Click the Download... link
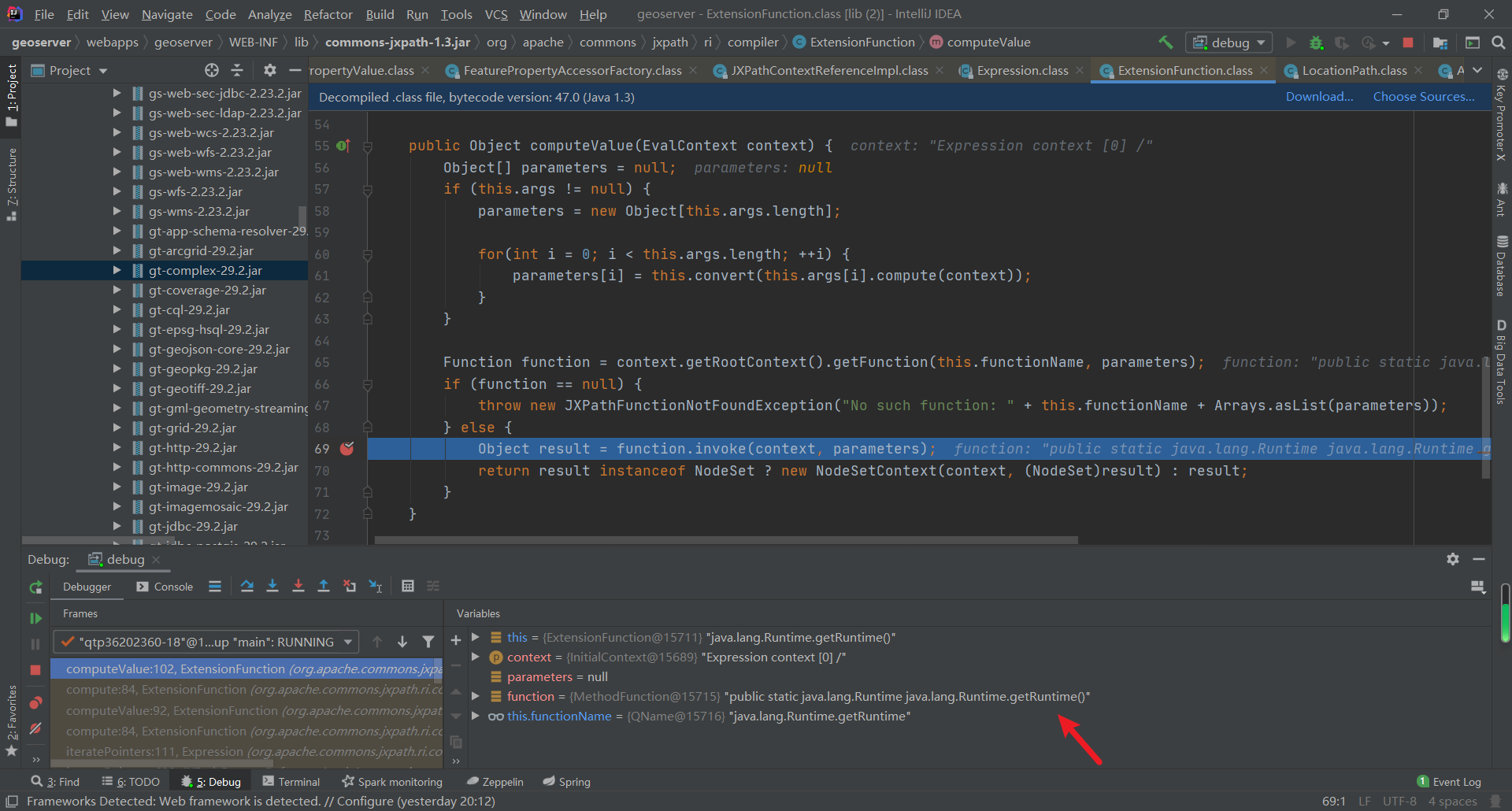Screen dimensions: 1512x811 [x=1319, y=97]
